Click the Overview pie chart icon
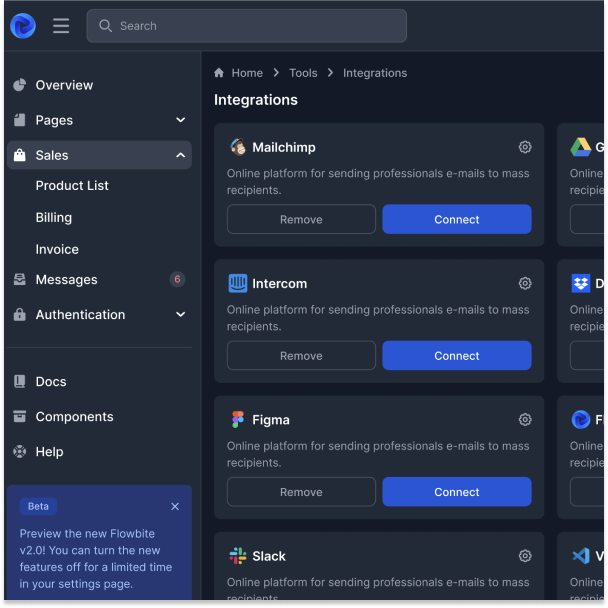This screenshot has height=608, width=608. (19, 85)
